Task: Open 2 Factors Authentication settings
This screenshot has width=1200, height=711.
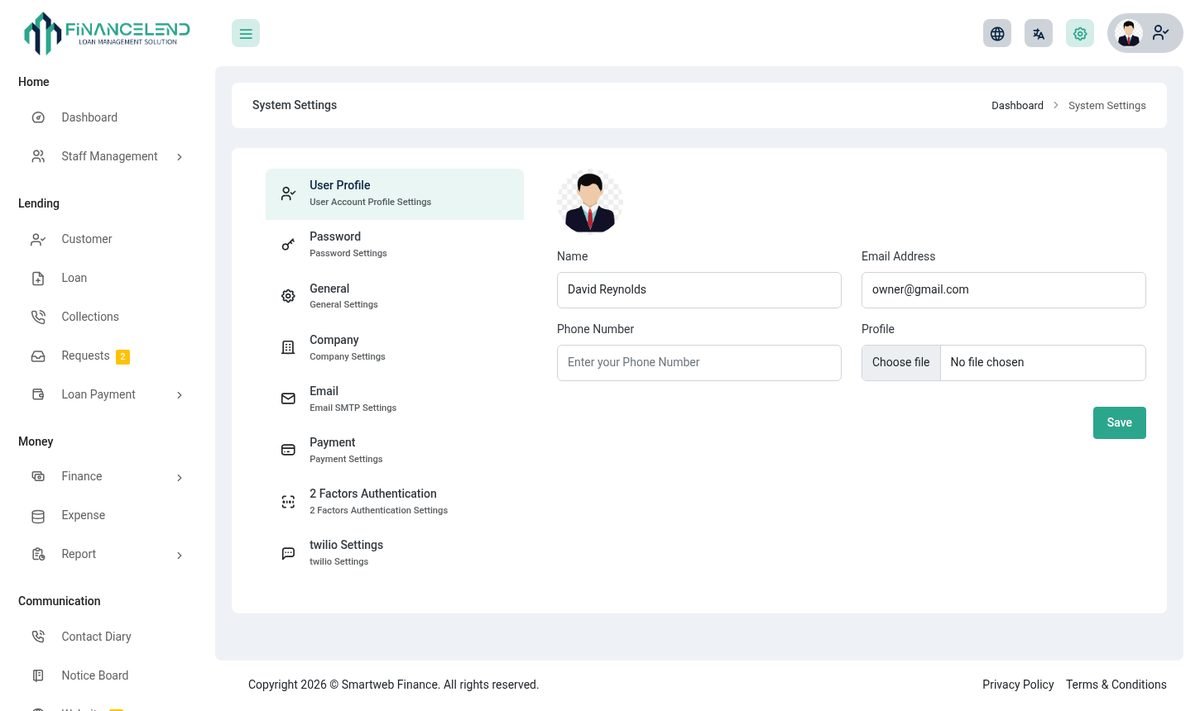Action: [x=395, y=501]
